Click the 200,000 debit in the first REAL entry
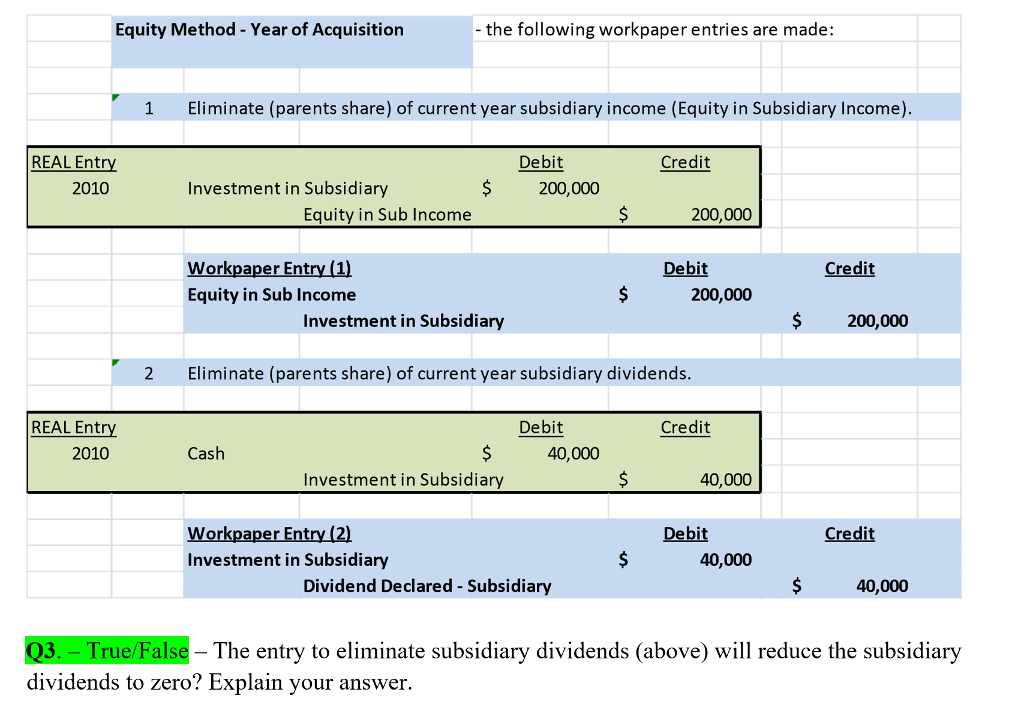The image size is (1024, 704). pos(568,189)
